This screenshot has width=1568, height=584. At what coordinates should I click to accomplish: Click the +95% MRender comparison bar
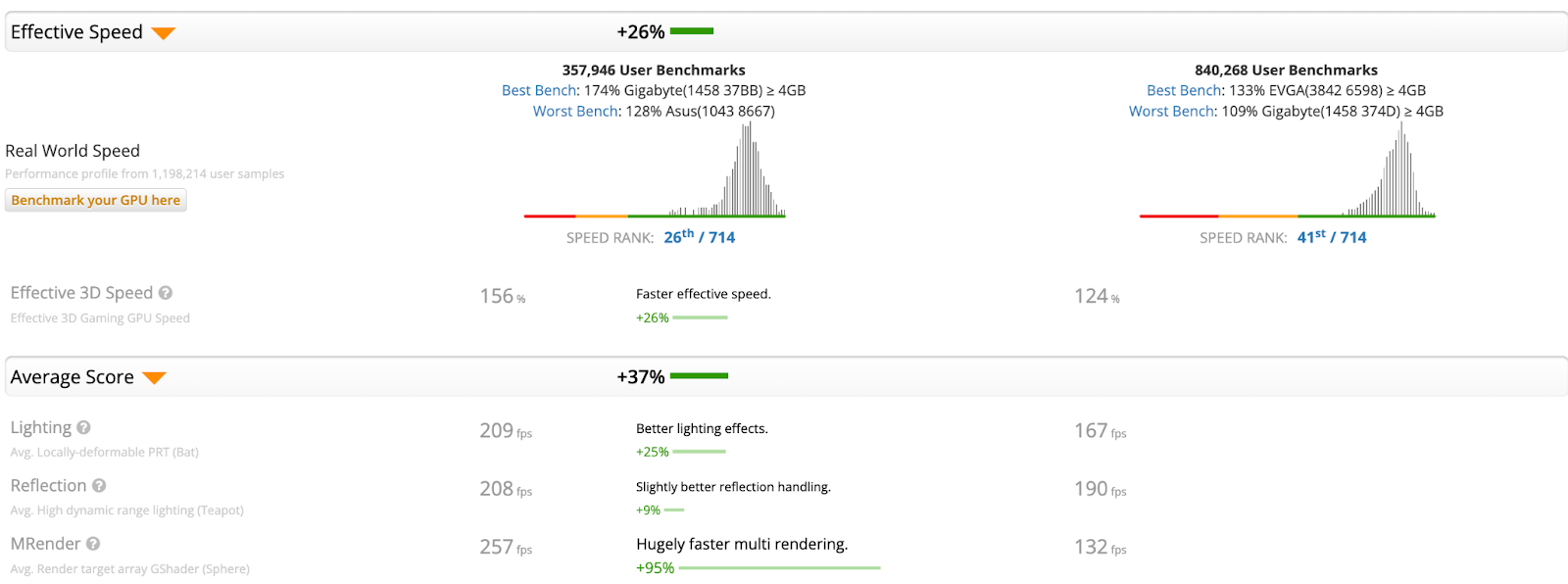pyautogui.click(x=779, y=568)
